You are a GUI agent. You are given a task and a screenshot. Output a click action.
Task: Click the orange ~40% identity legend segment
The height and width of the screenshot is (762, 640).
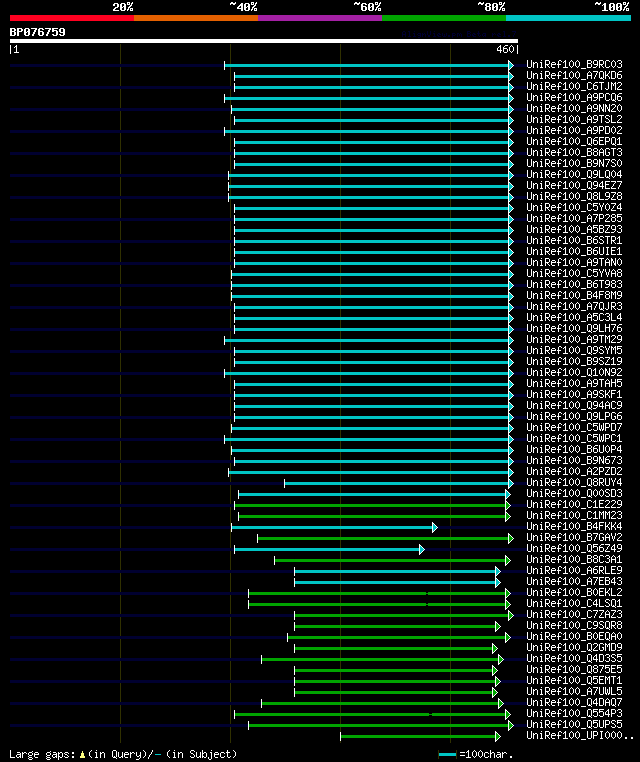click(196, 18)
